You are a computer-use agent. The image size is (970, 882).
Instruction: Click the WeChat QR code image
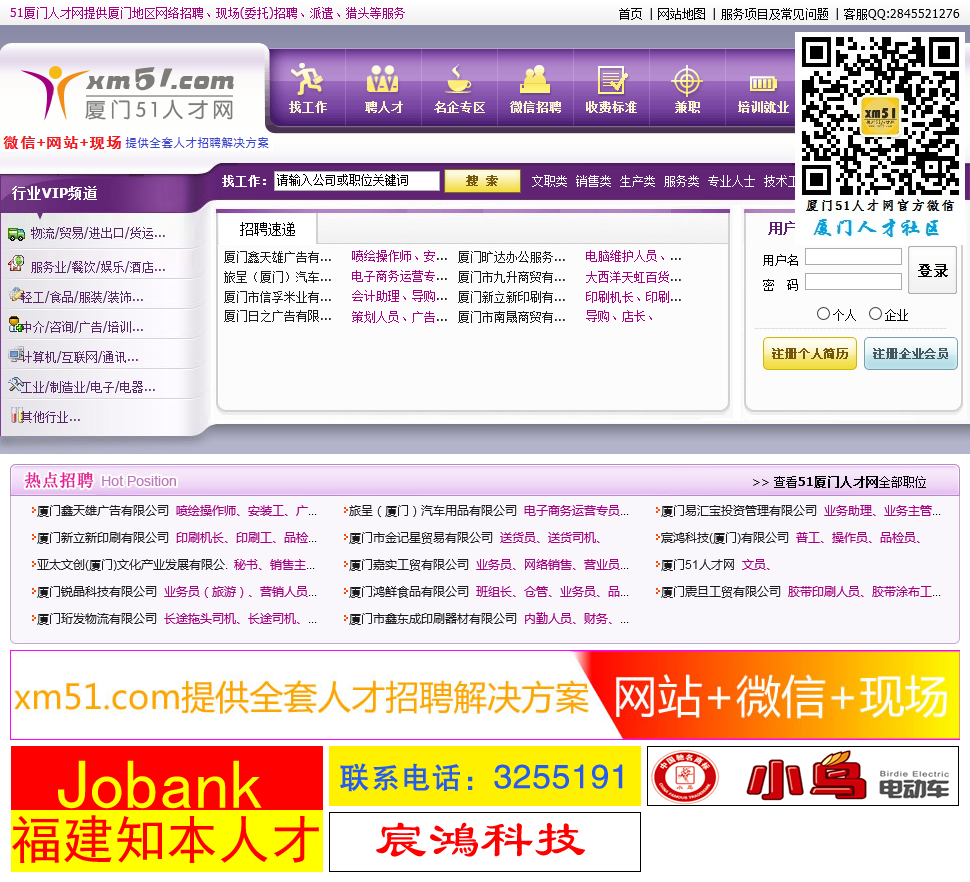(880, 116)
